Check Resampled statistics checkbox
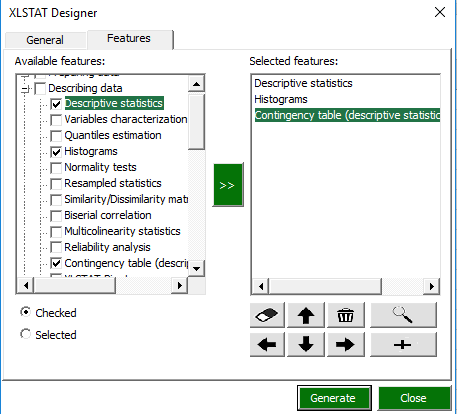 coord(56,184)
